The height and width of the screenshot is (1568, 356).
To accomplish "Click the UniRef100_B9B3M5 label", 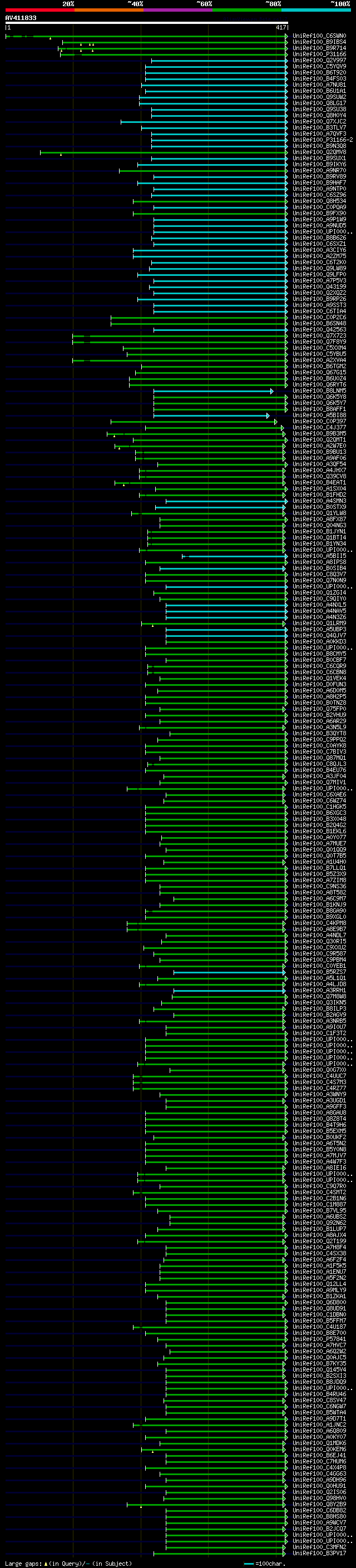I will pos(319,433).
